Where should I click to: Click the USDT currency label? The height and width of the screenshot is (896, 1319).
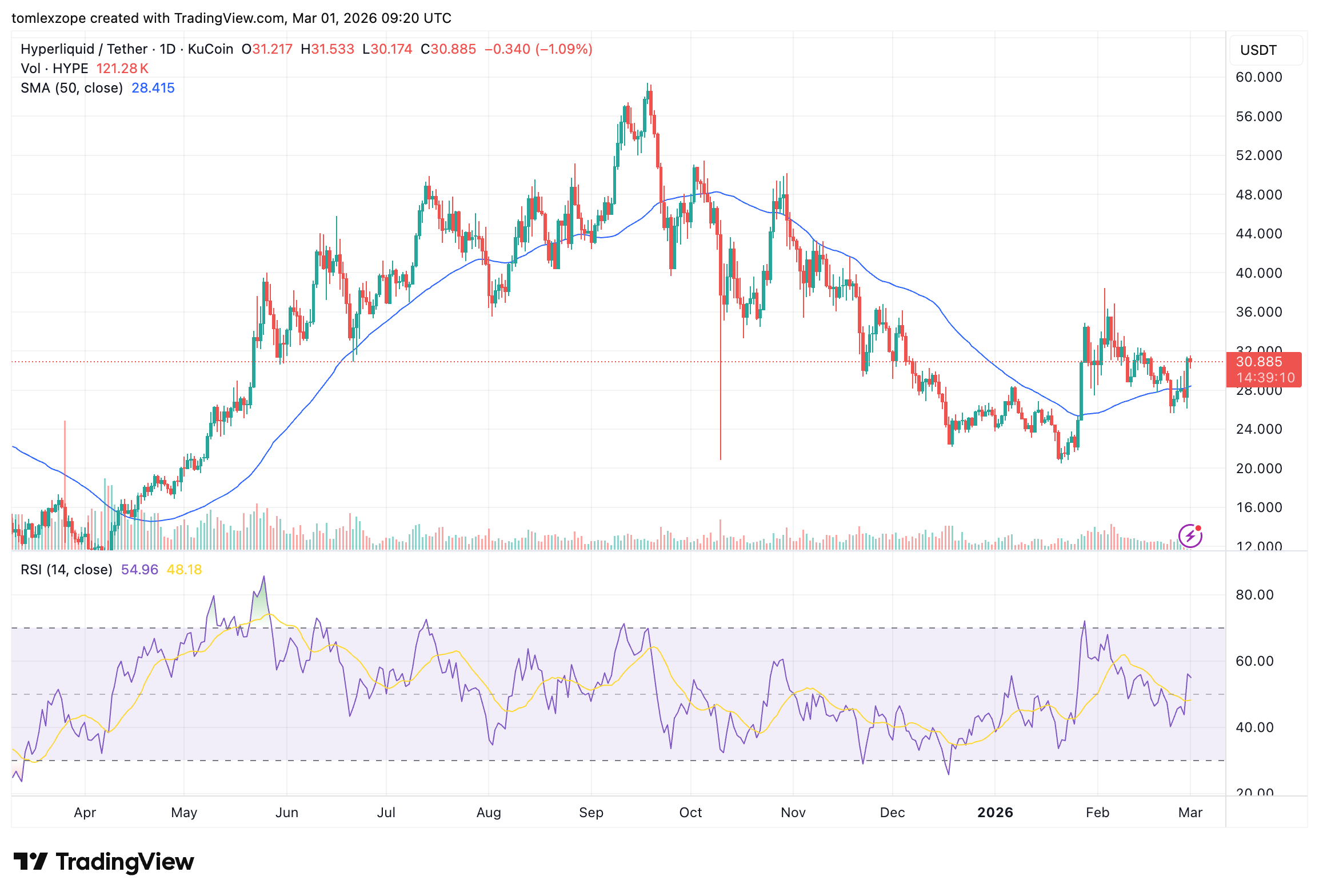point(1258,50)
